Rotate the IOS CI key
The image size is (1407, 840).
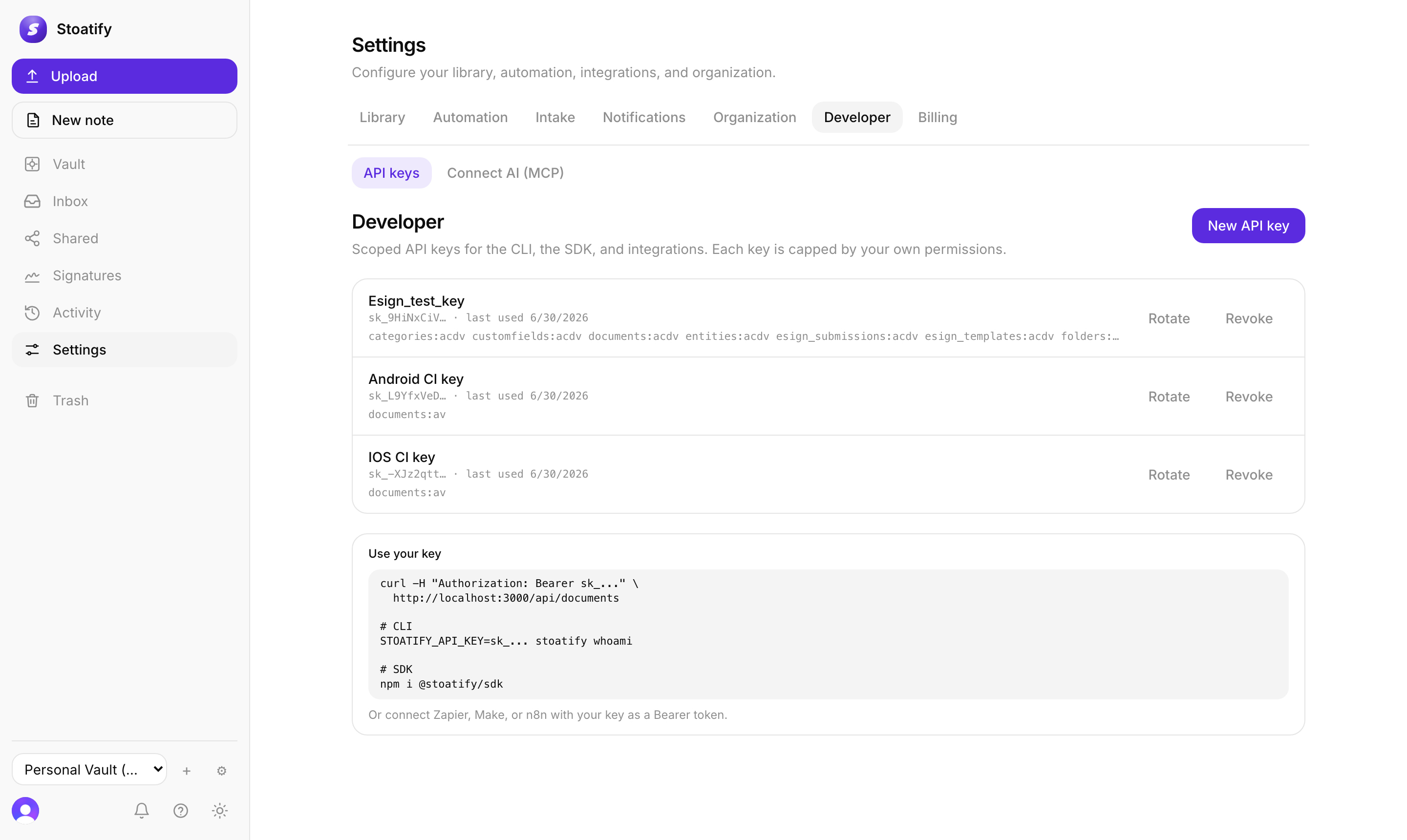point(1169,475)
